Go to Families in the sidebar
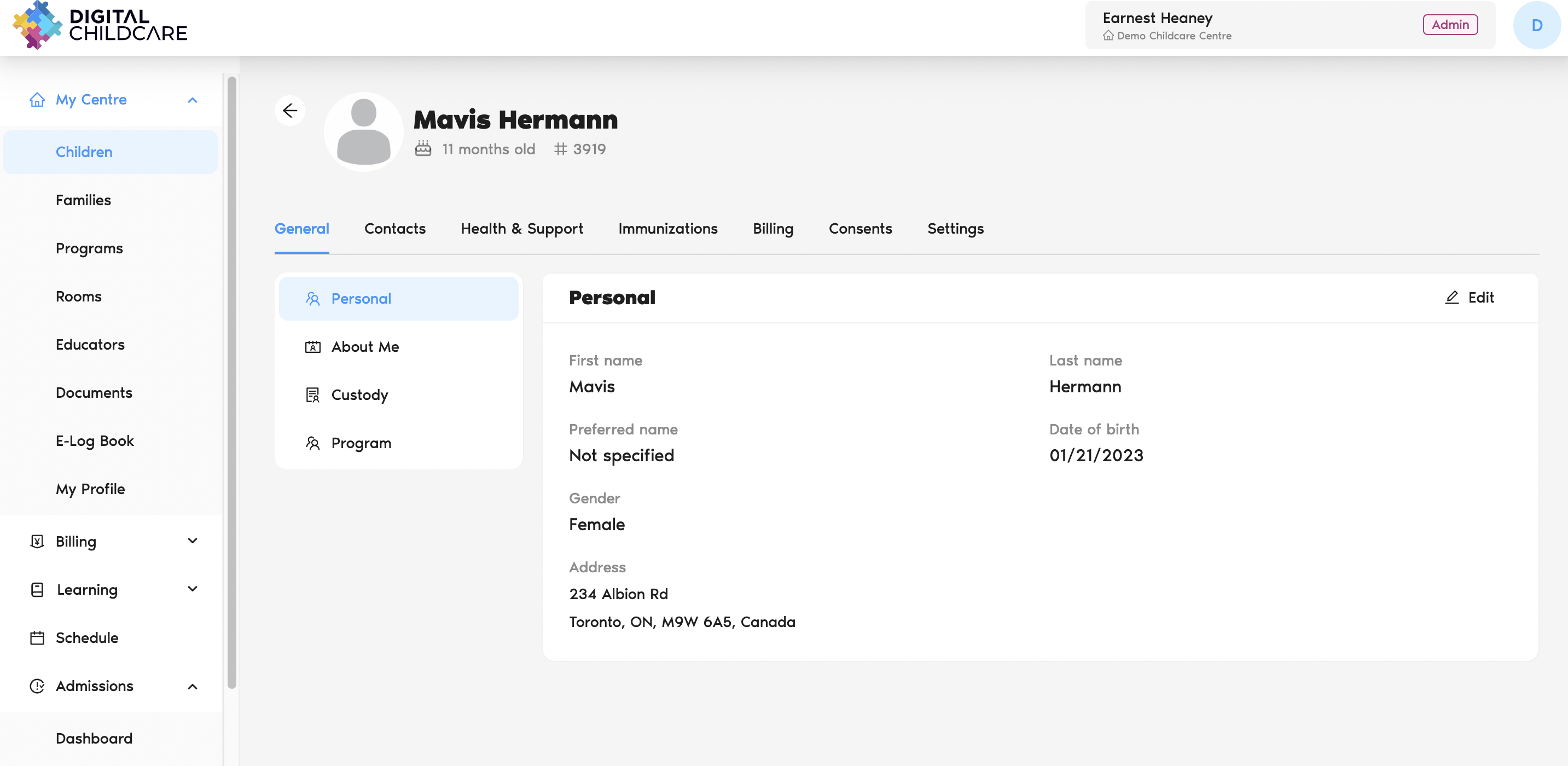This screenshot has height=766, width=1568. tap(83, 200)
